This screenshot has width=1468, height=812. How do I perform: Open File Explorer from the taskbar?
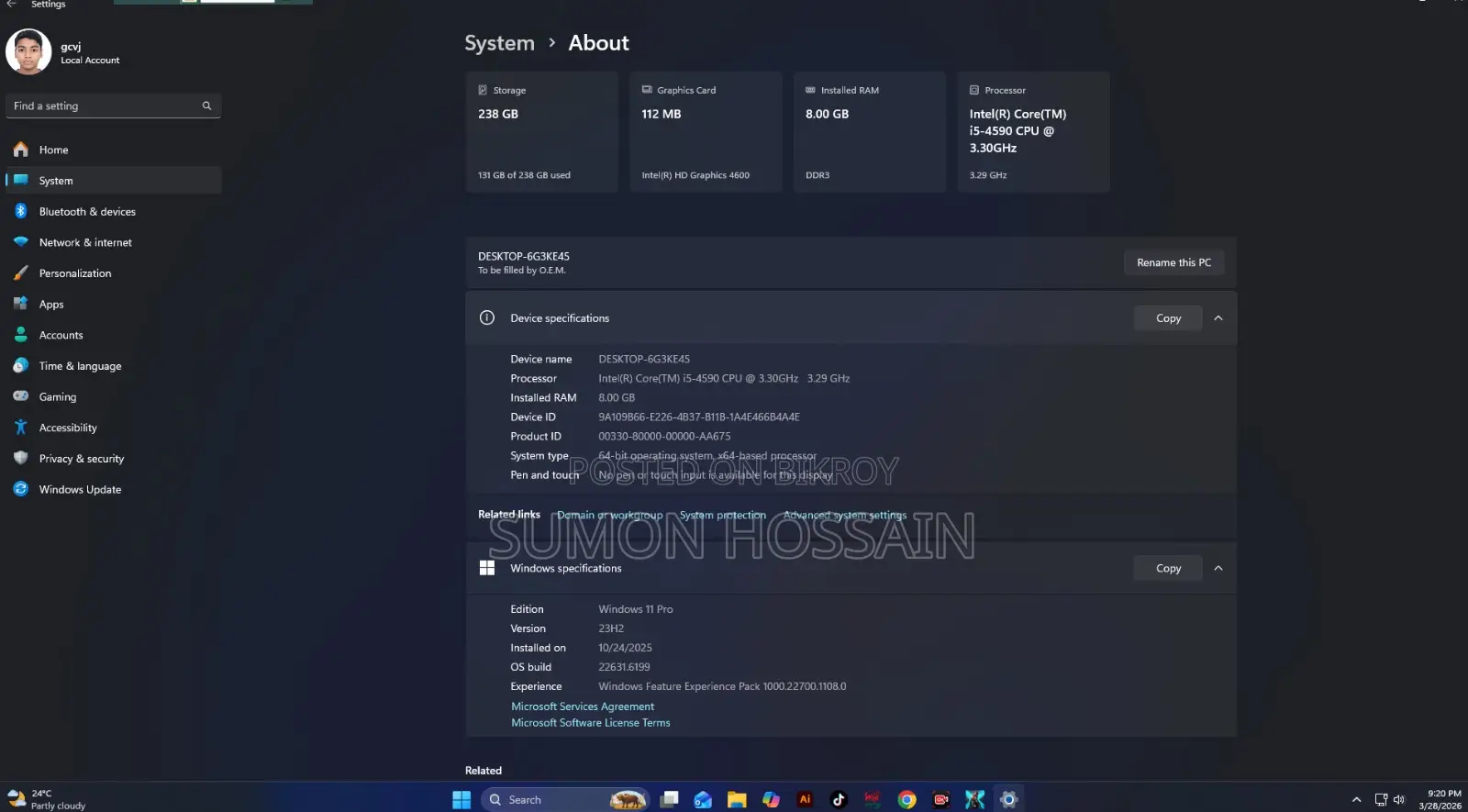737,800
